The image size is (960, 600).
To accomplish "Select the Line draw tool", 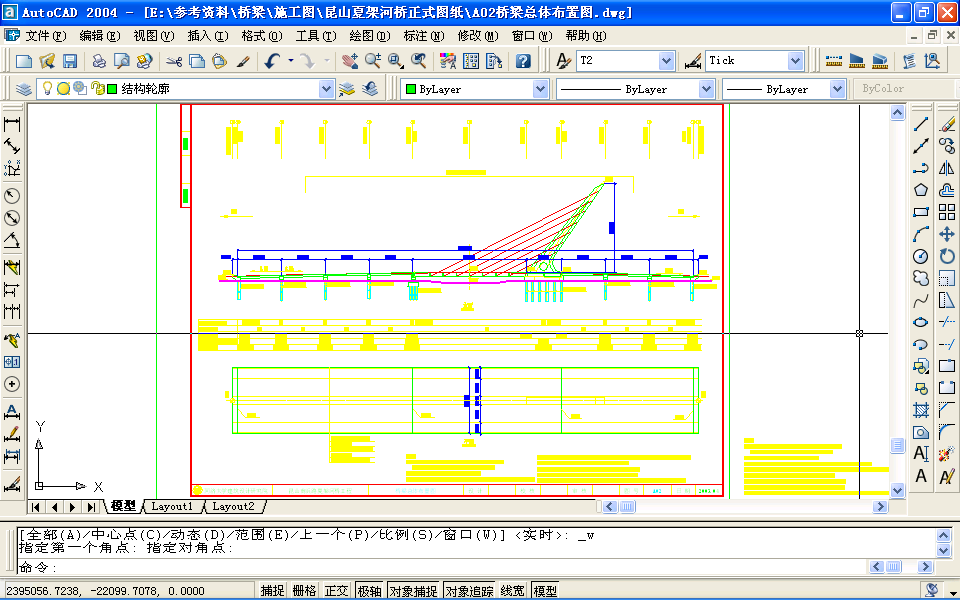I will click(x=921, y=124).
